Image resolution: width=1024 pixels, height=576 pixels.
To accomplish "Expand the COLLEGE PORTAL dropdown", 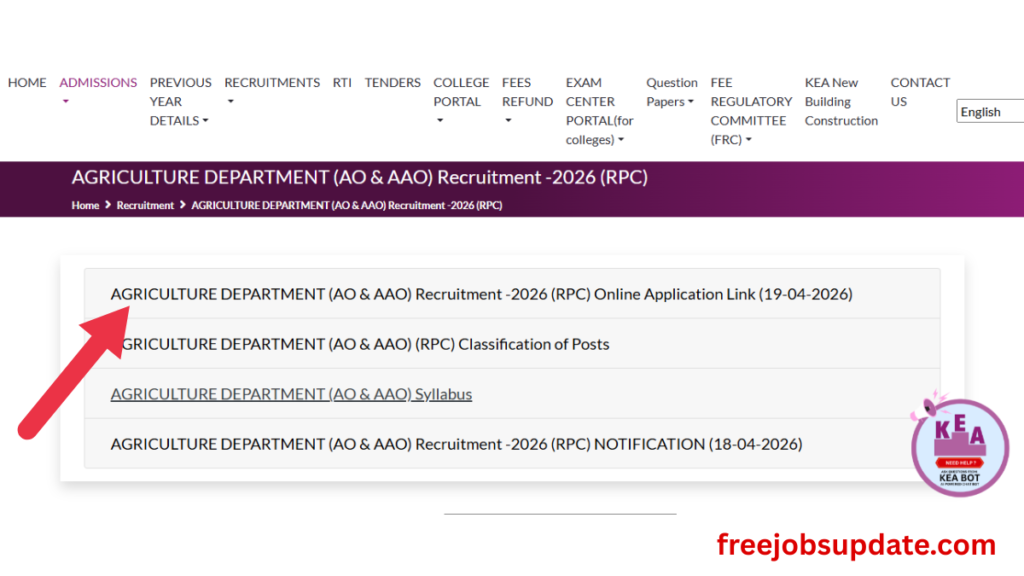I will (460, 92).
